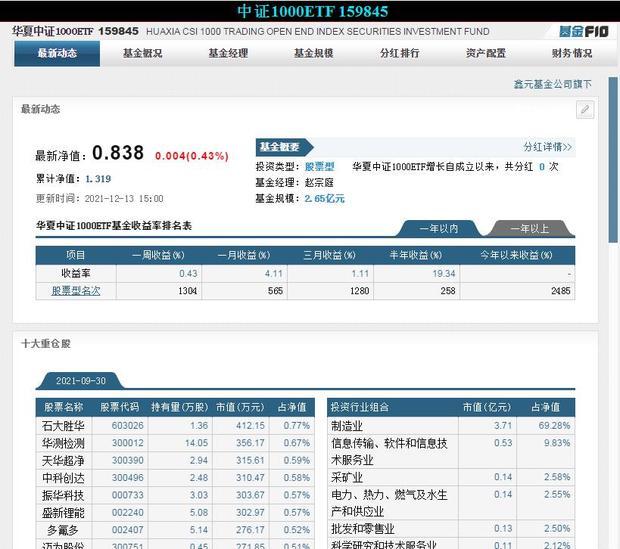Screen dimensions: 620x549
Task: Click one-month return value 4.11
Action: tap(274, 274)
